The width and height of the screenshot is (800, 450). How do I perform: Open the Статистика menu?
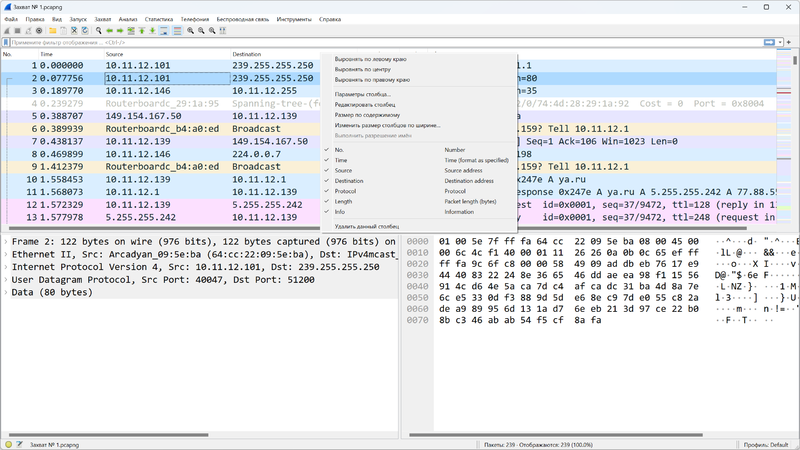(x=159, y=19)
